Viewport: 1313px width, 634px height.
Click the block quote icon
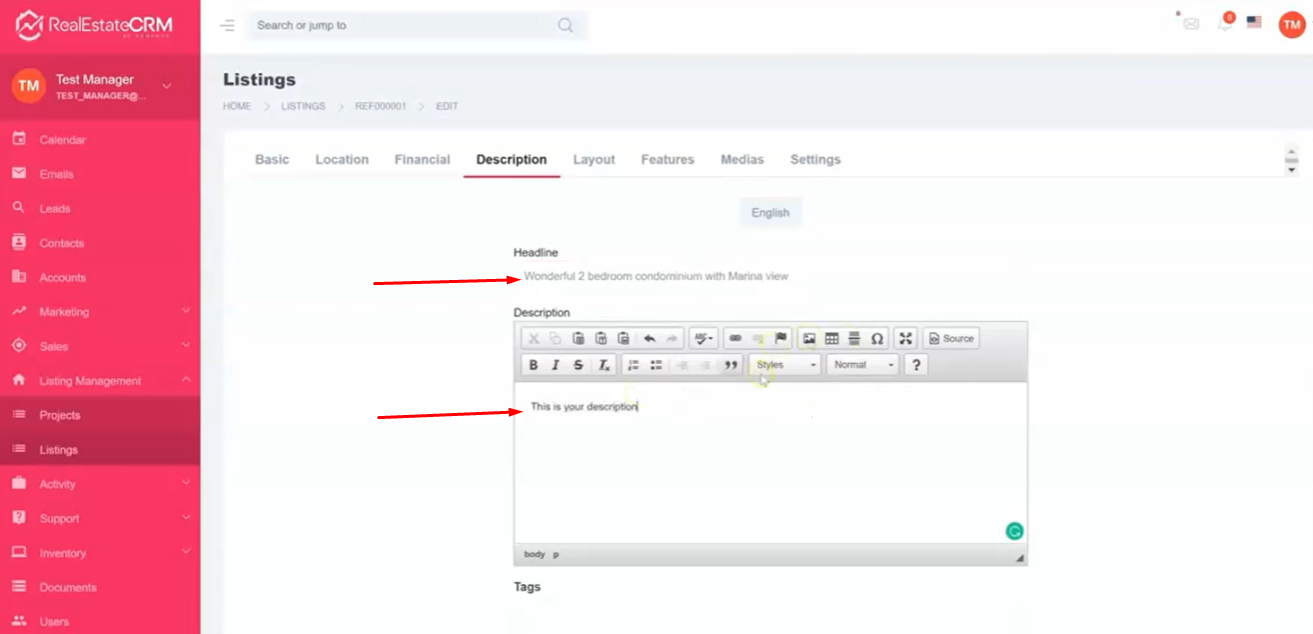pyautogui.click(x=731, y=365)
